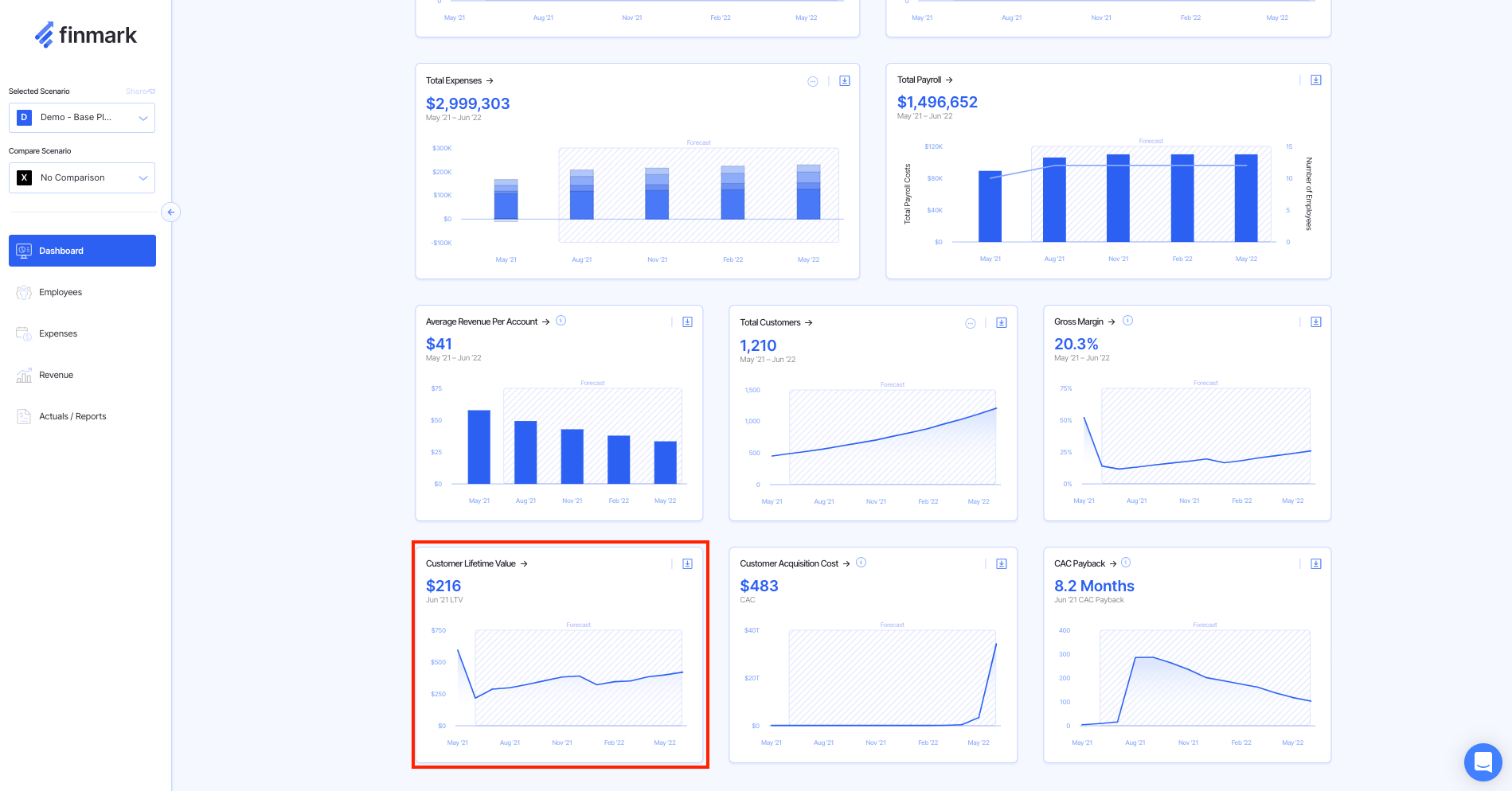Open the Expenses section
This screenshot has height=791, width=1512.
tap(58, 334)
